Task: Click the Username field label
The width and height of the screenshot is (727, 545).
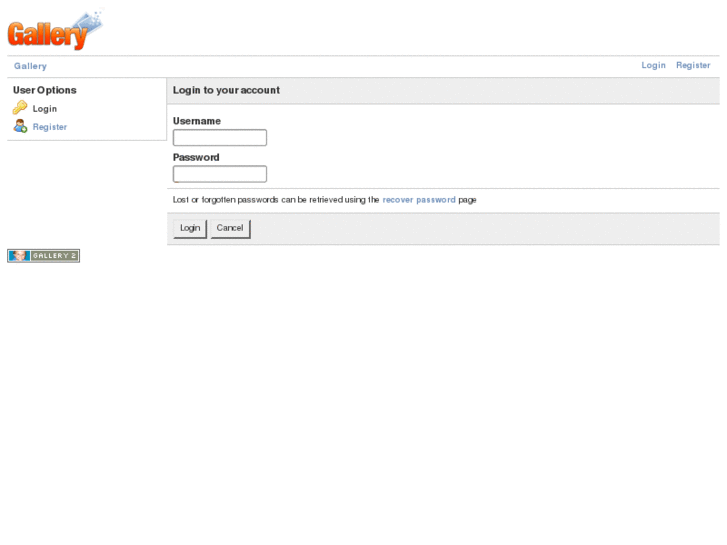Action: click(x=197, y=121)
